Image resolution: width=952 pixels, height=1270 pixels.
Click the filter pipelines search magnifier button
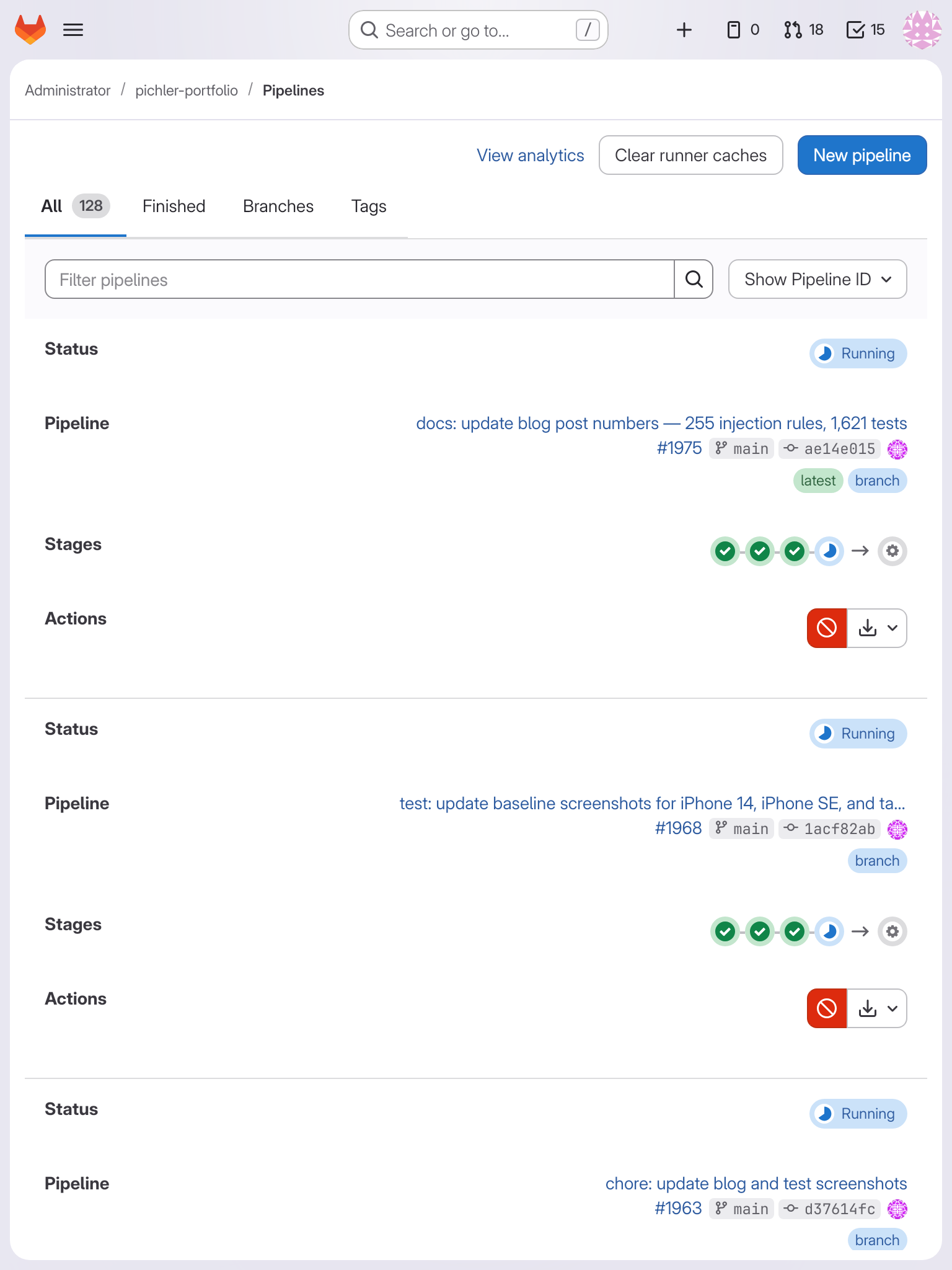(x=694, y=280)
